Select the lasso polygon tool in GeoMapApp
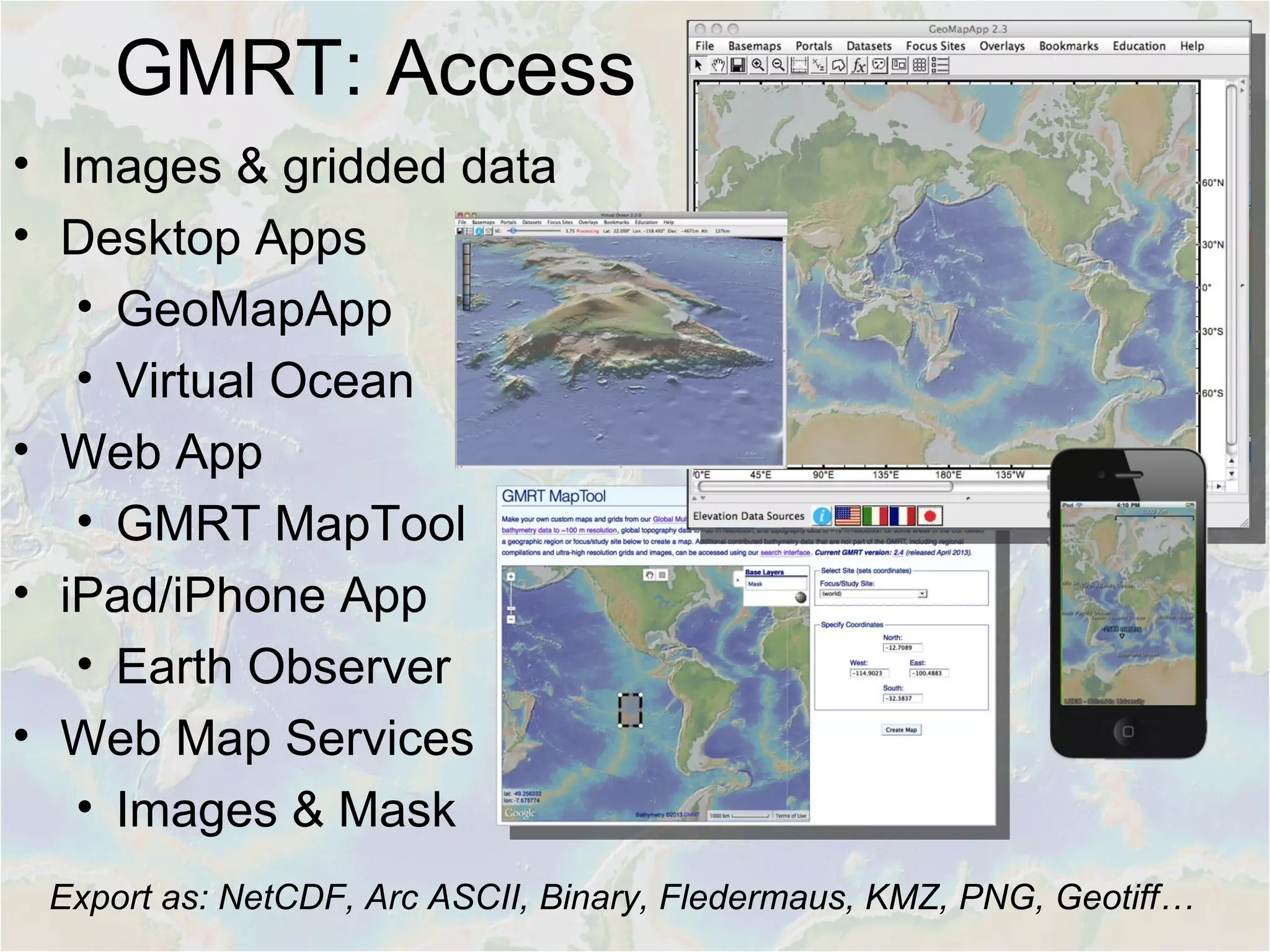 pos(838,65)
